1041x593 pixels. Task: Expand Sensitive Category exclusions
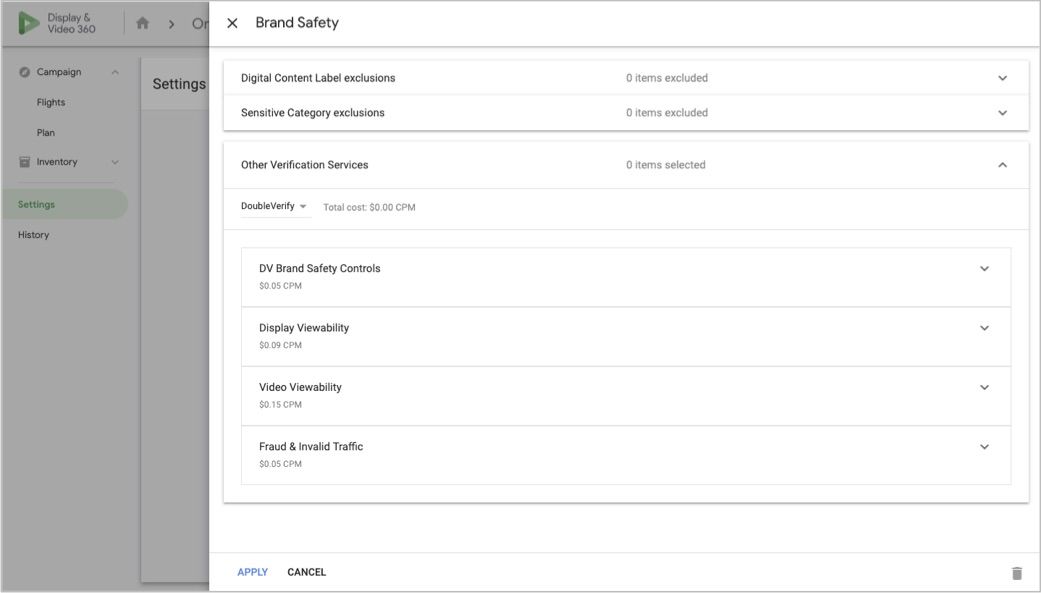1003,113
